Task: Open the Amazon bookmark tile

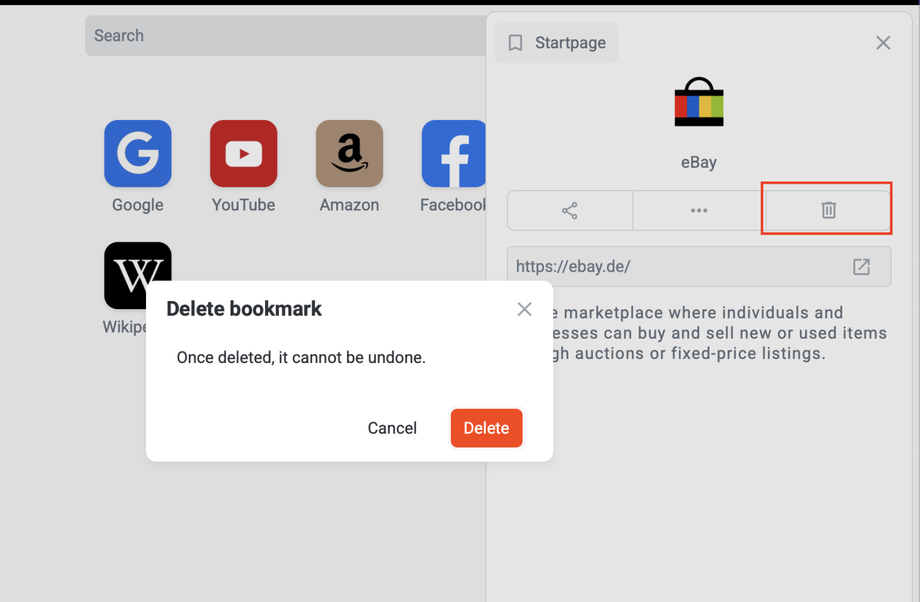Action: tap(349, 154)
